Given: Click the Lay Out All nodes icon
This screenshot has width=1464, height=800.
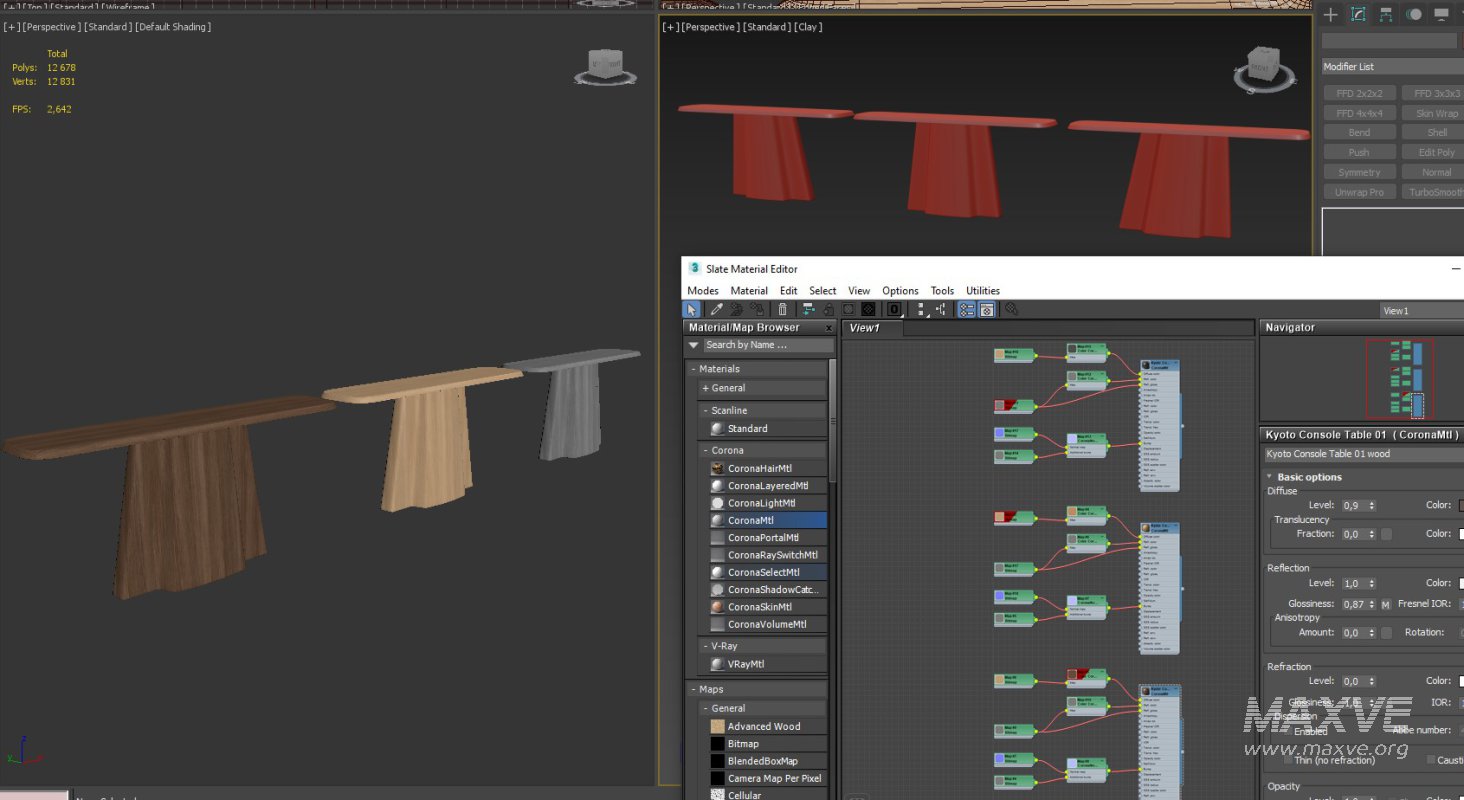Looking at the screenshot, I should (x=919, y=310).
